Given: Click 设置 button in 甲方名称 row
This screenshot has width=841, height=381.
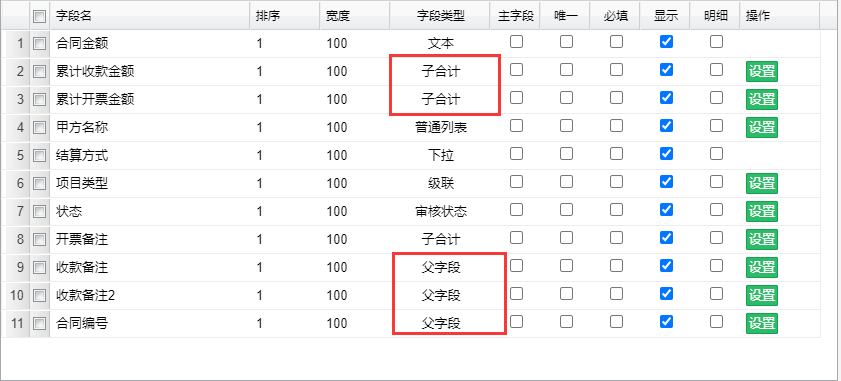Looking at the screenshot, I should [762, 127].
